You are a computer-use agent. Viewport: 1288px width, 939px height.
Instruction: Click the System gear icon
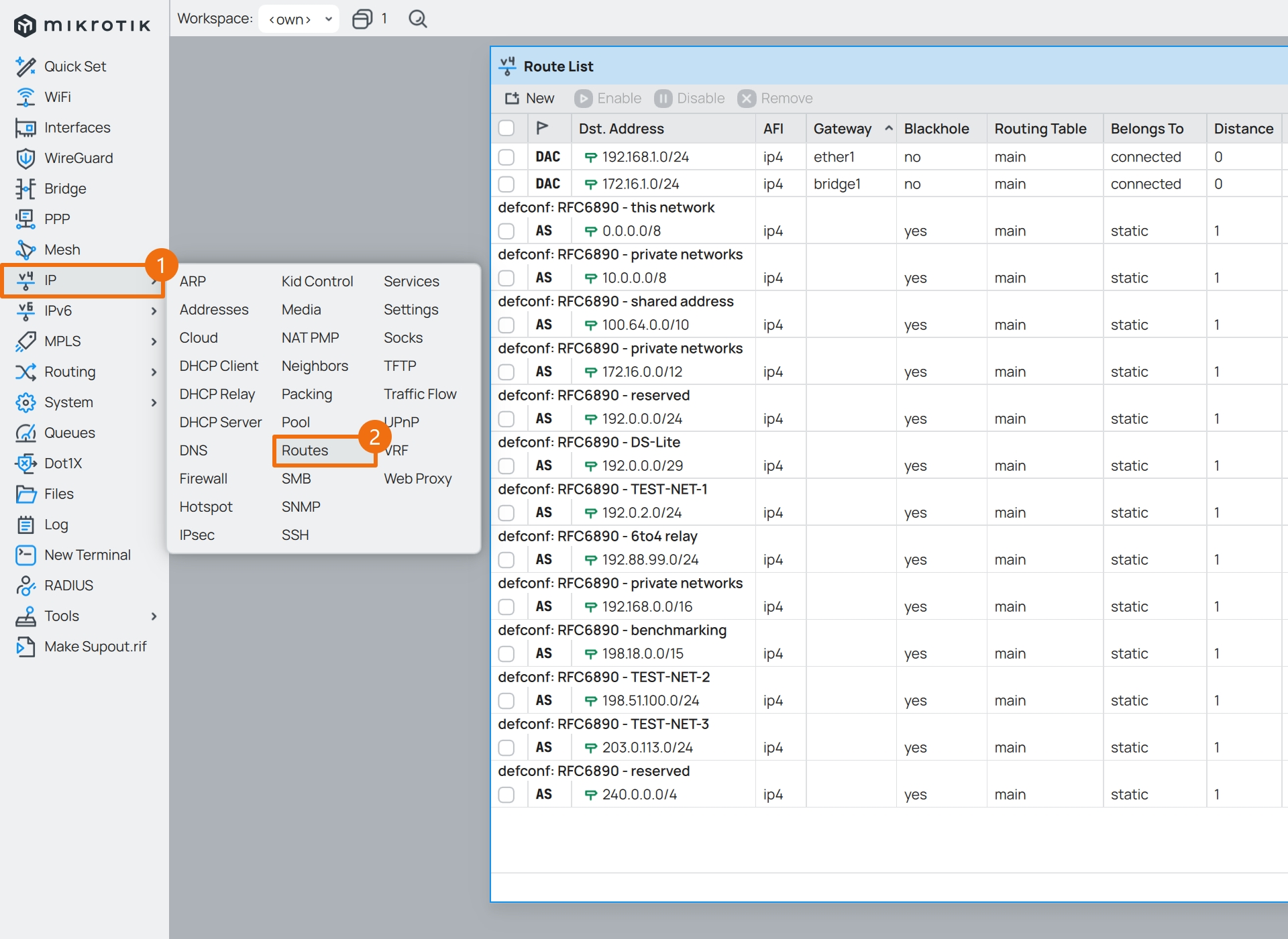(x=25, y=402)
